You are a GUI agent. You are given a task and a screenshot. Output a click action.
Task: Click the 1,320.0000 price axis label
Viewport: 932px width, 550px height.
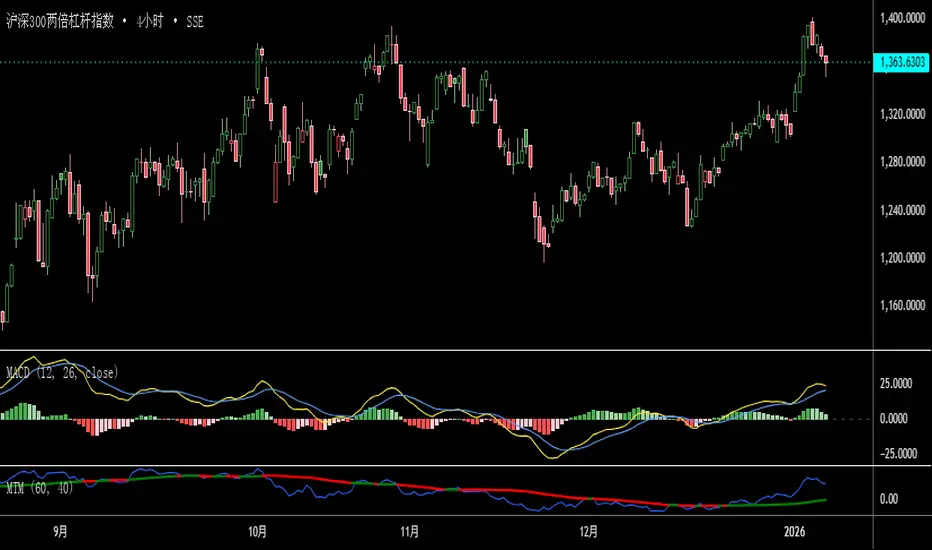[902, 114]
